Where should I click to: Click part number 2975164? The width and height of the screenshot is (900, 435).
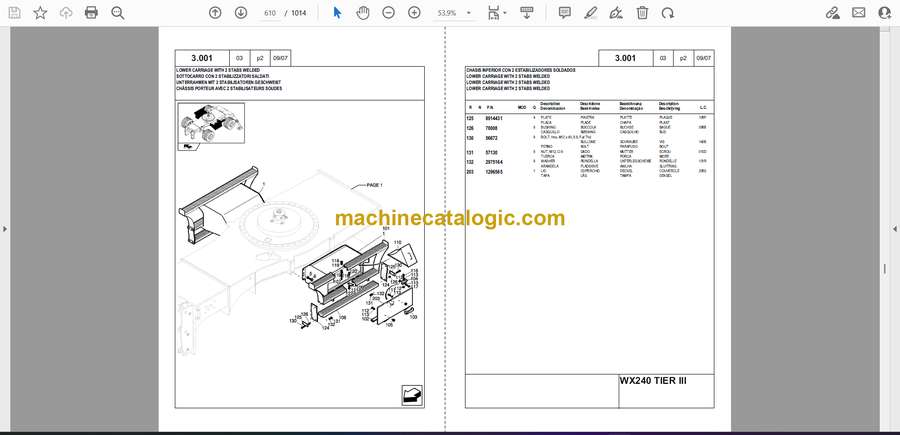tap(494, 162)
